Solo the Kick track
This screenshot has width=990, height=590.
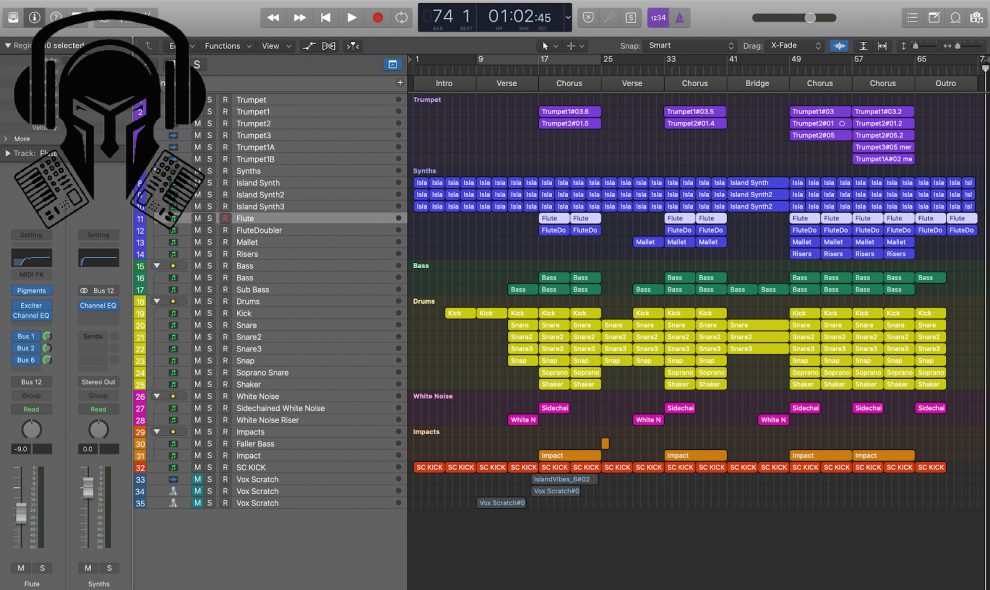(x=210, y=313)
